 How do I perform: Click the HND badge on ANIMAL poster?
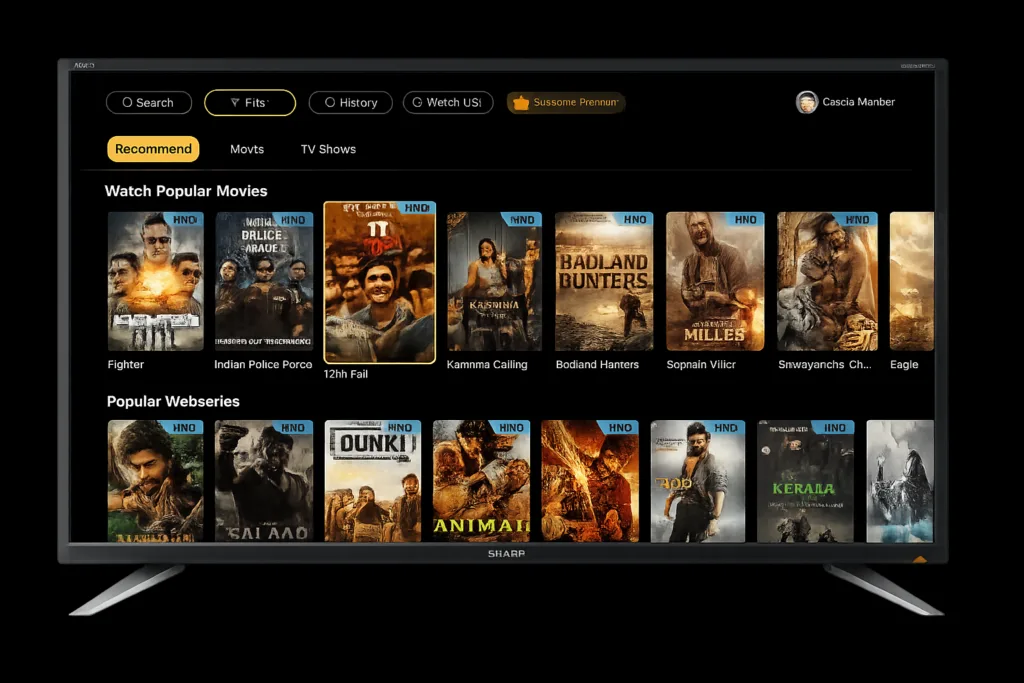(x=511, y=428)
